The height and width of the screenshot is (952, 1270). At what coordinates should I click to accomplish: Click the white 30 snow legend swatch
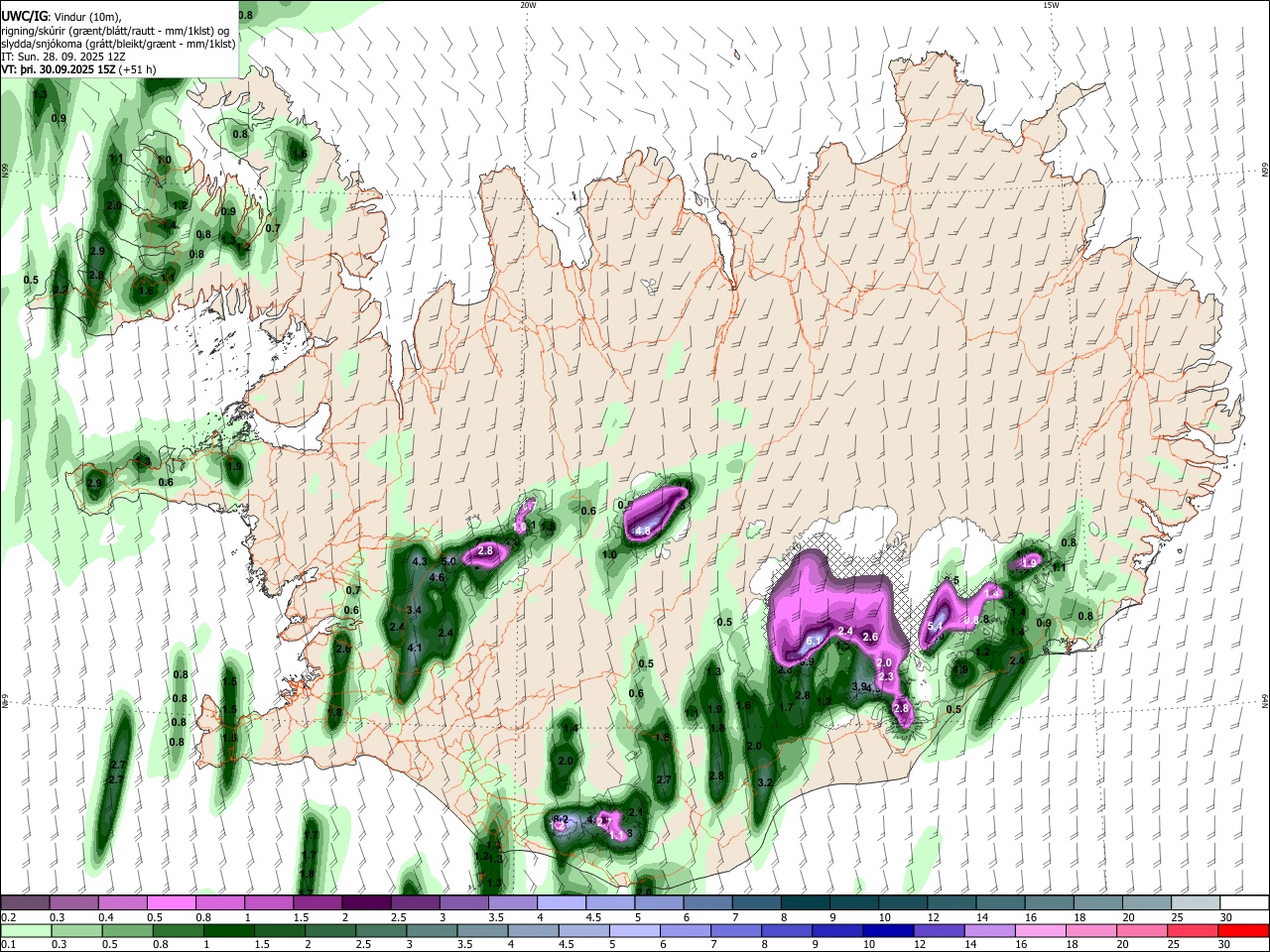tap(1244, 903)
